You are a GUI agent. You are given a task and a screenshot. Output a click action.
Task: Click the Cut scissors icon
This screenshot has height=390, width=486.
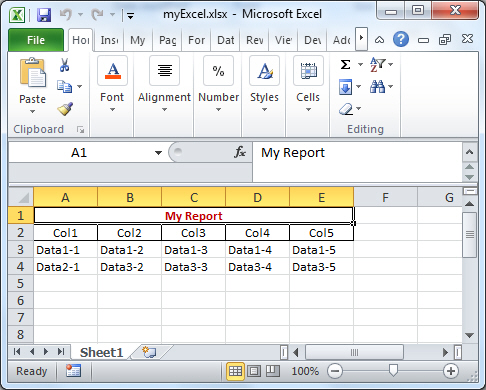pos(64,65)
